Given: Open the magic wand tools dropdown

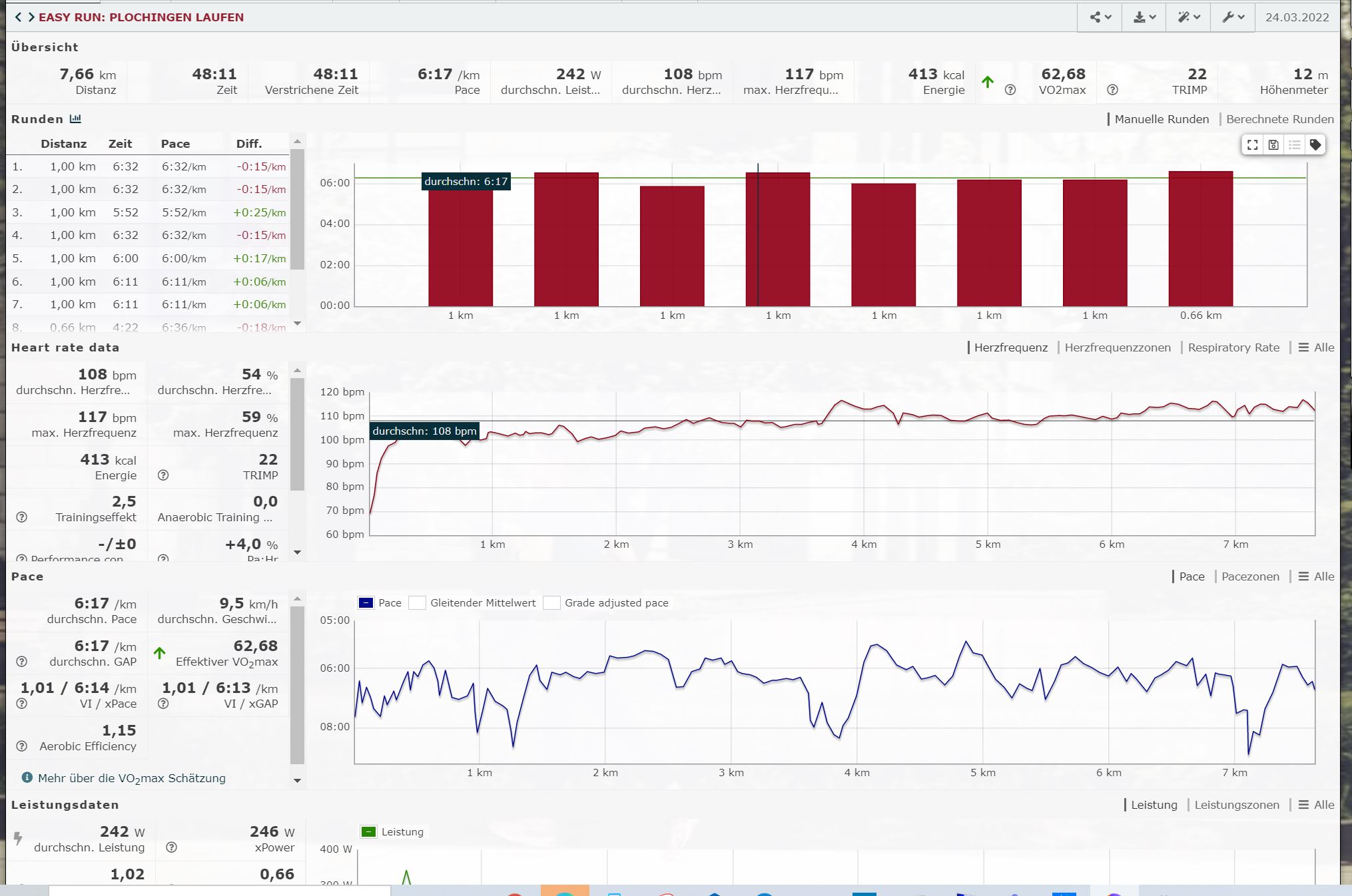Looking at the screenshot, I should pyautogui.click(x=1188, y=17).
